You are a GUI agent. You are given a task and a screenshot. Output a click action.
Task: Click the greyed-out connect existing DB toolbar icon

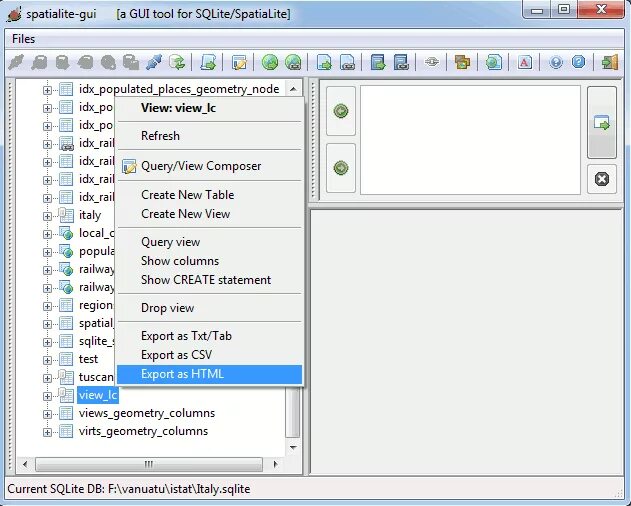pos(16,62)
